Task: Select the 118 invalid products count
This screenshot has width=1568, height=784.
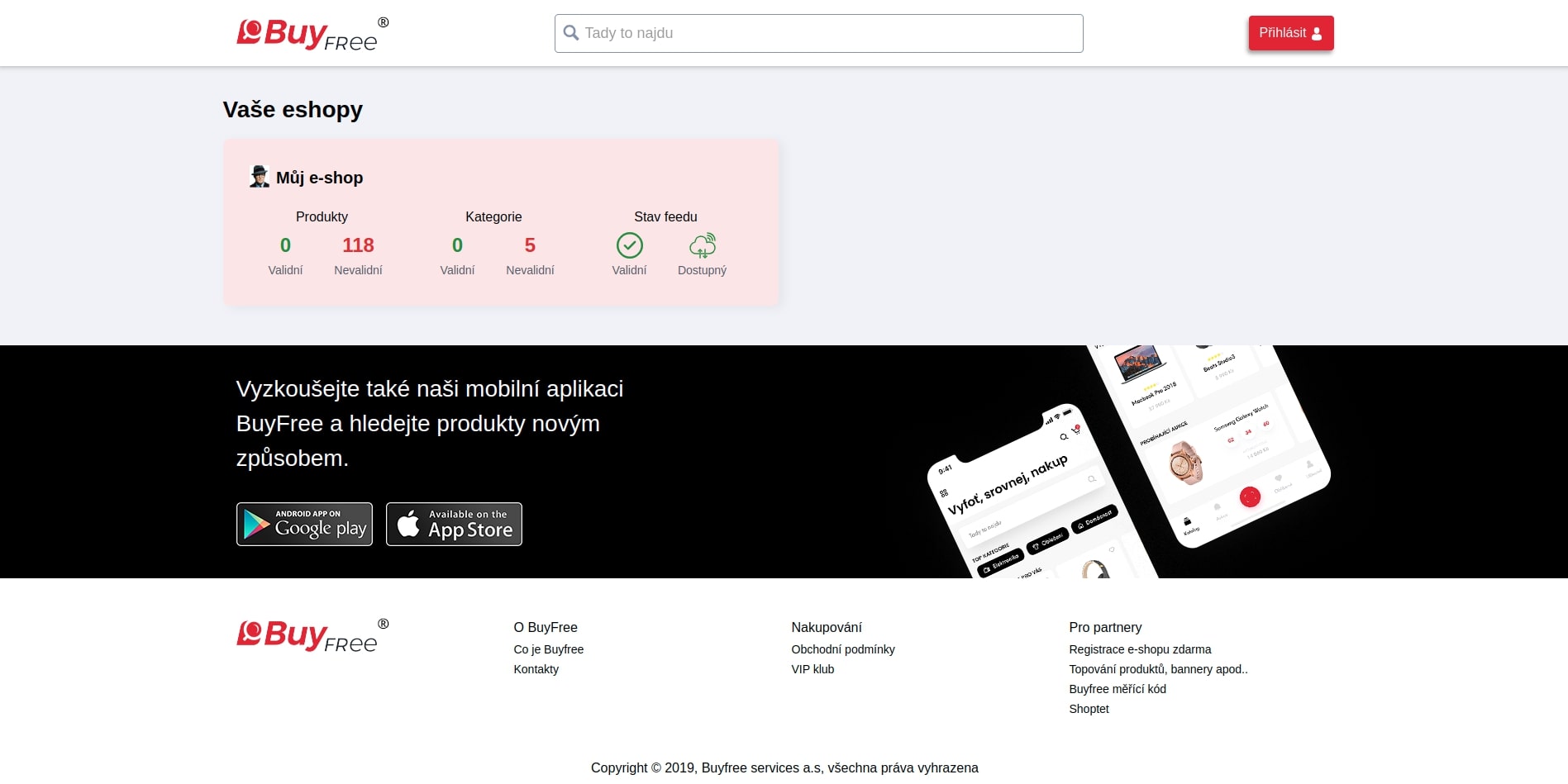Action: click(x=358, y=245)
